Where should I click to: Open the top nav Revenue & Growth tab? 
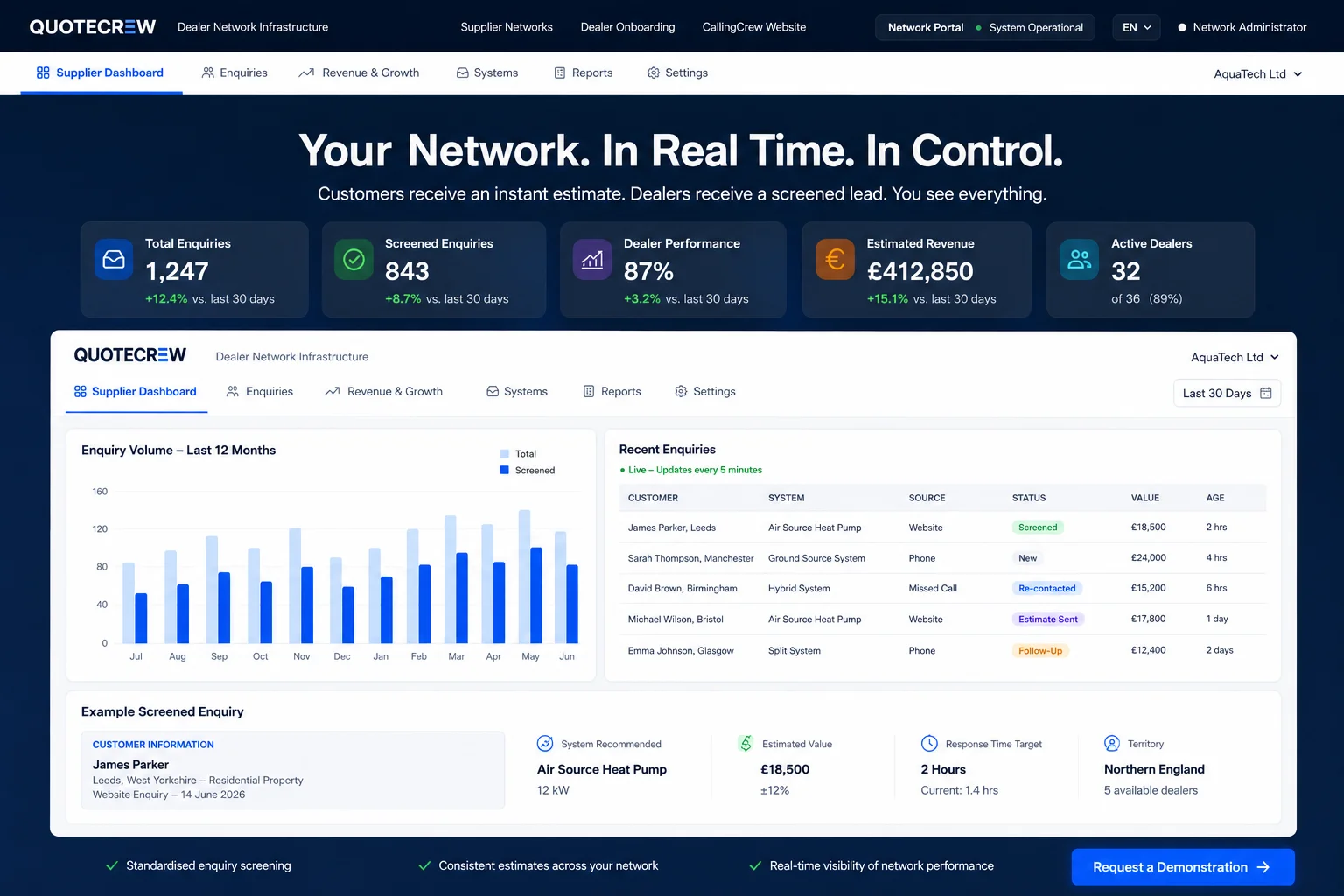[359, 73]
